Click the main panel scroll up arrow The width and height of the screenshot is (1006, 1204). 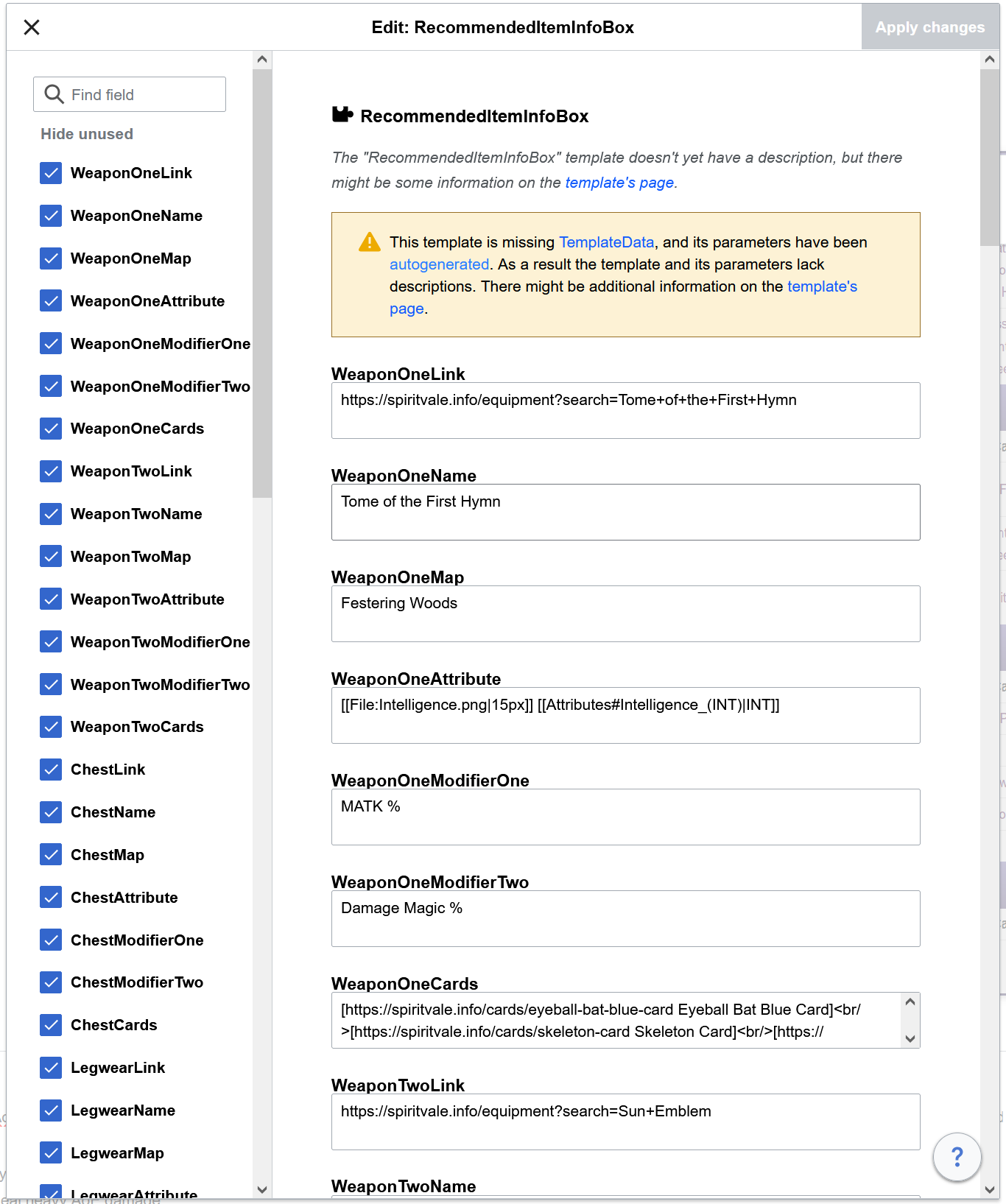990,60
